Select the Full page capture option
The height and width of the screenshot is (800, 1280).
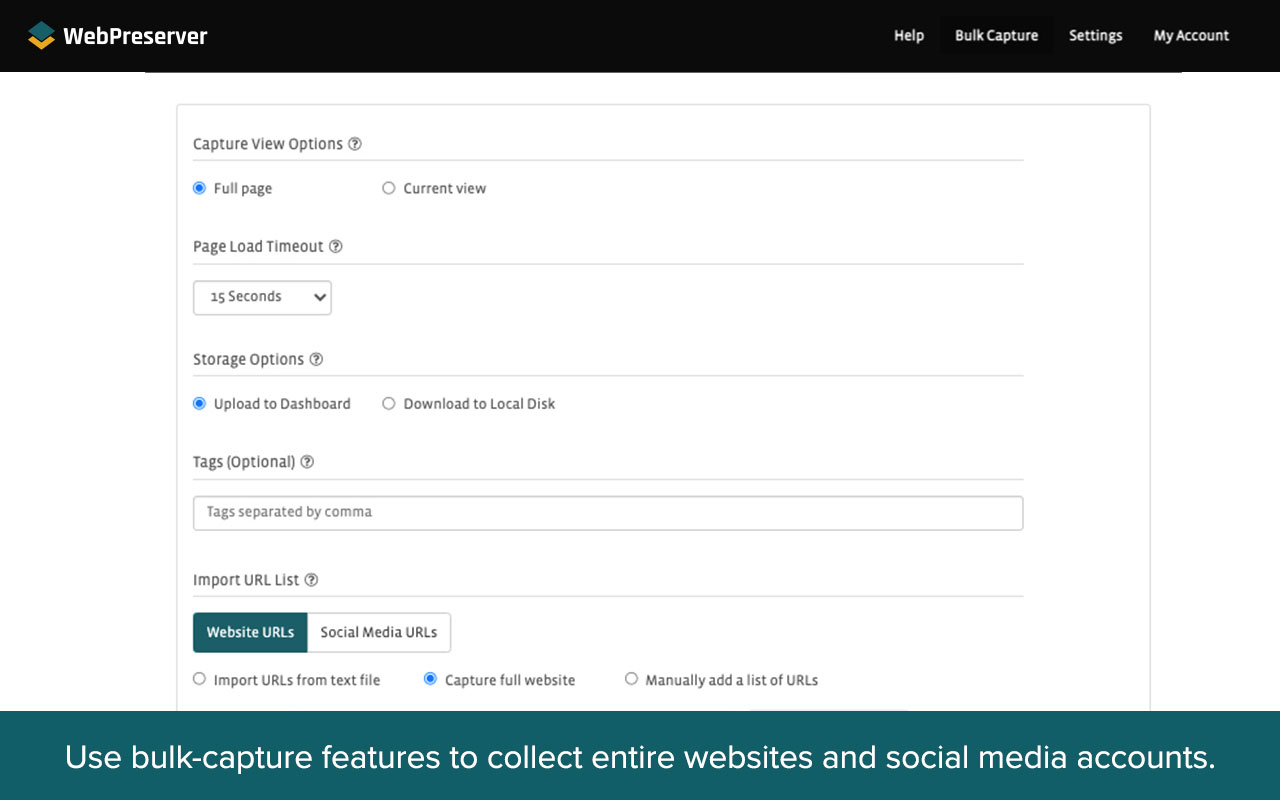(199, 187)
